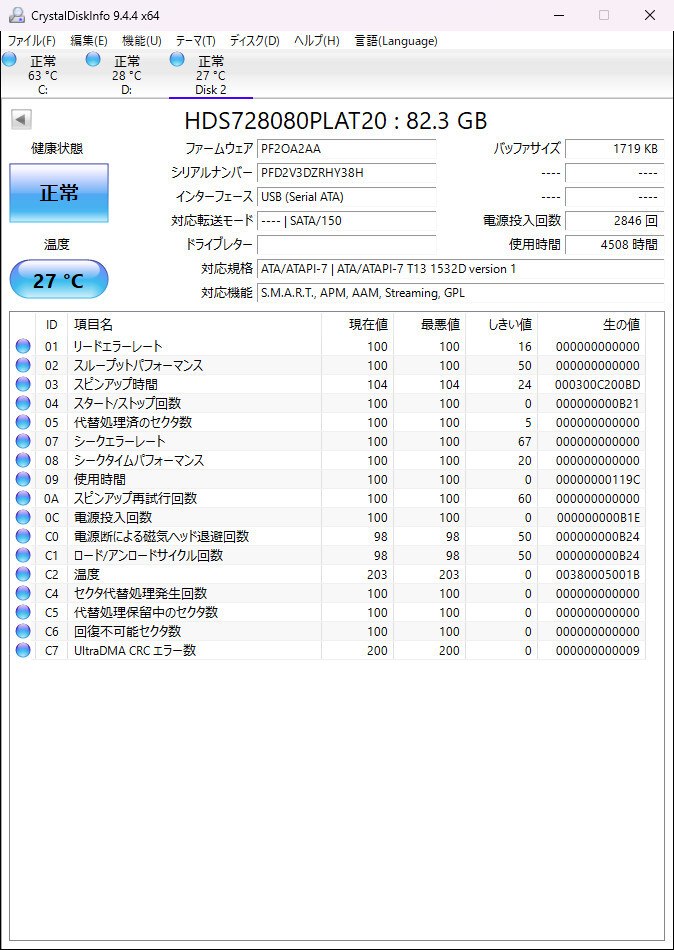674x950 pixels.
Task: Click the 正常 health status button
Action: click(x=59, y=193)
